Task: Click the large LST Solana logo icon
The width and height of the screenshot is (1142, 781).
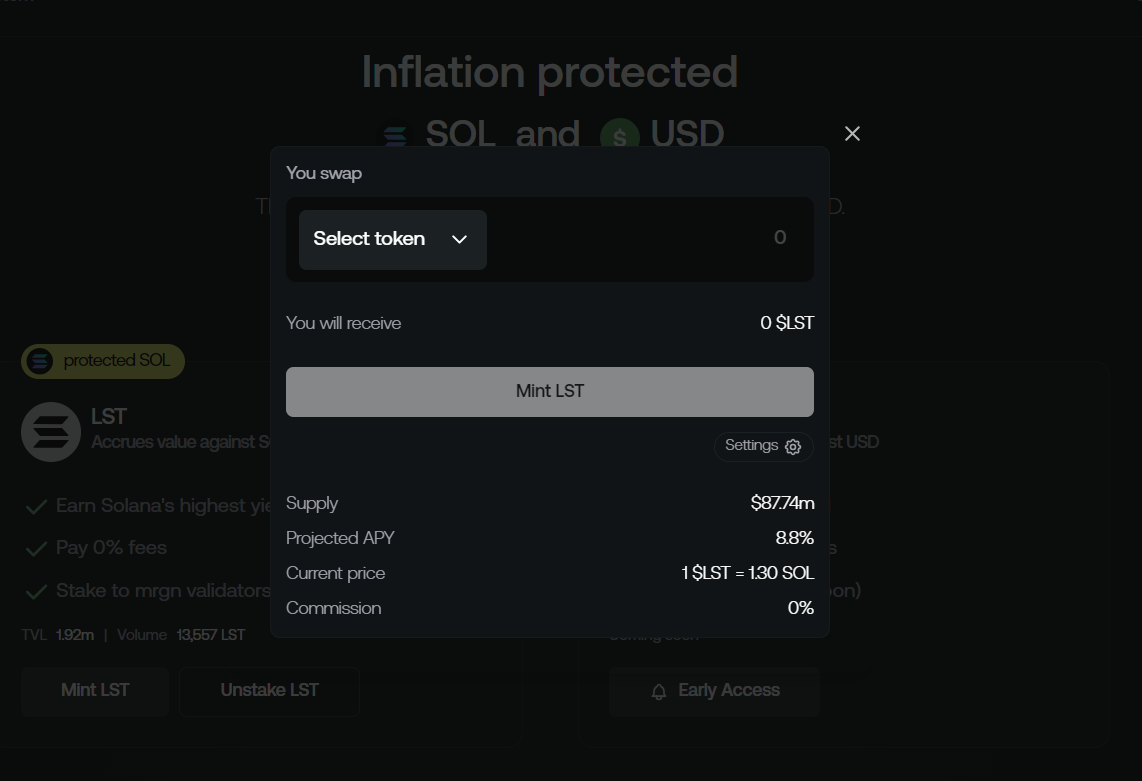Action: tap(51, 432)
